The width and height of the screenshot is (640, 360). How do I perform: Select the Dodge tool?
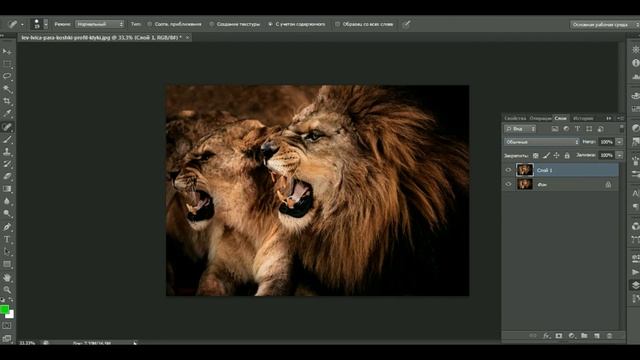pos(7,213)
